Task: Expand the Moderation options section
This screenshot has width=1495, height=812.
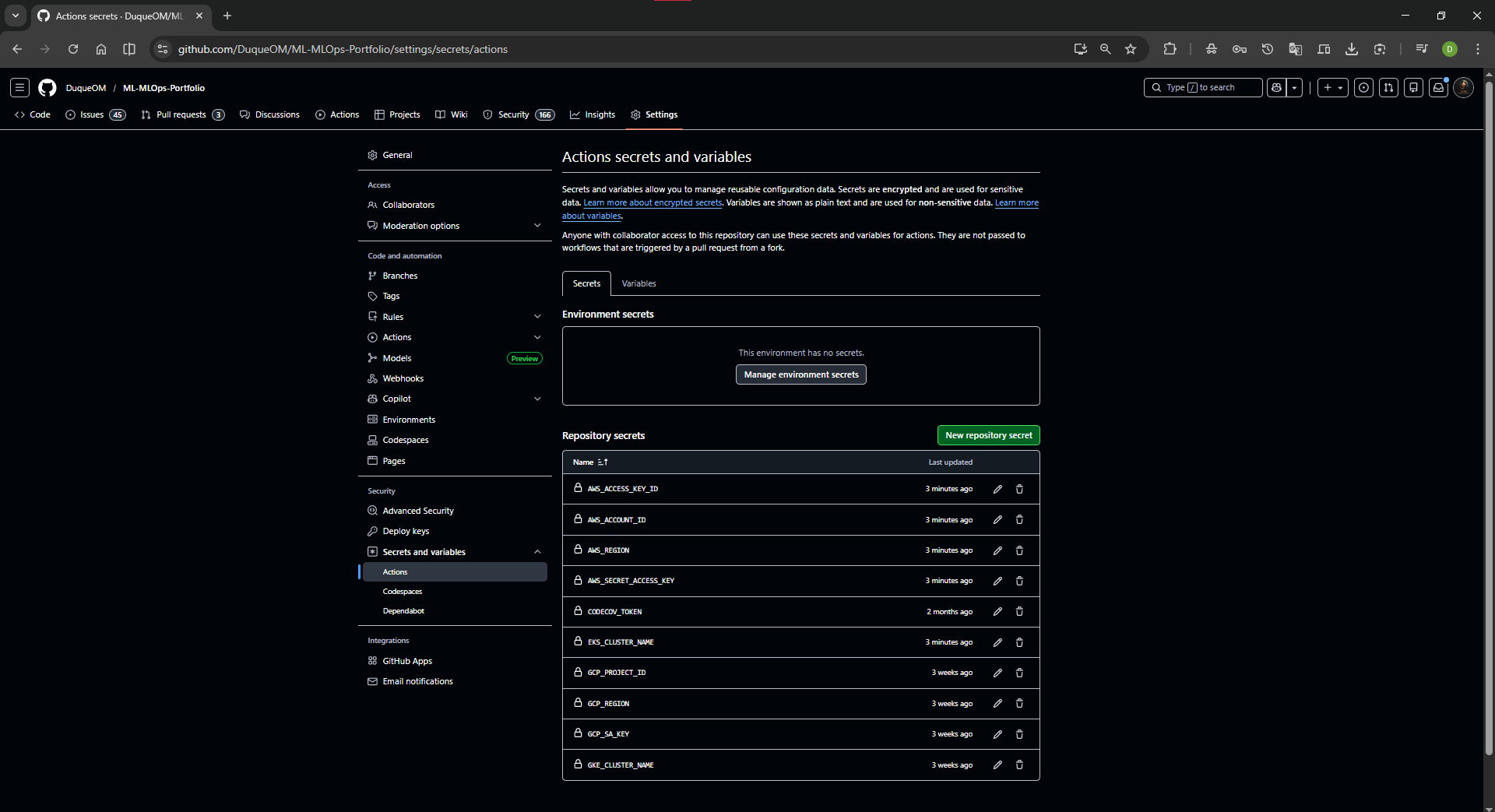Action: [x=537, y=226]
